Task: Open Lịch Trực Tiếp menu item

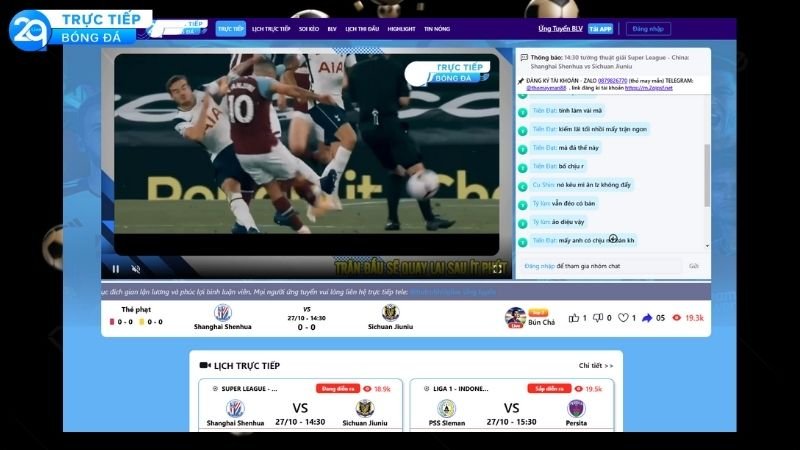Action: 271,29
